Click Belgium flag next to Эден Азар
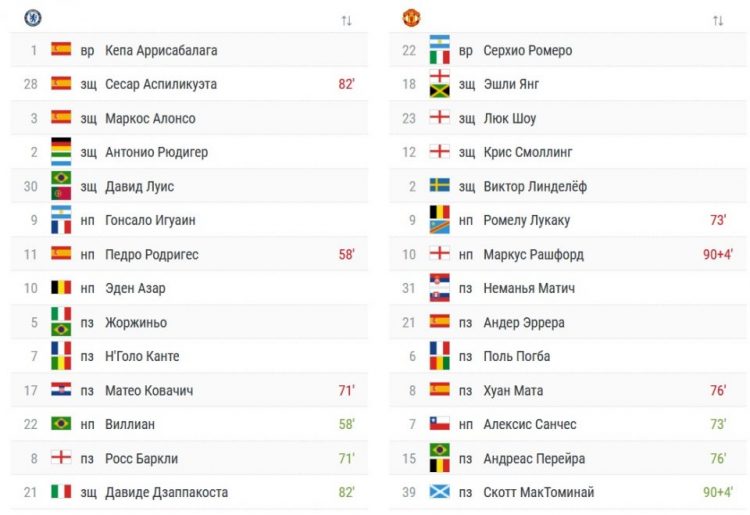 [x=61, y=288]
